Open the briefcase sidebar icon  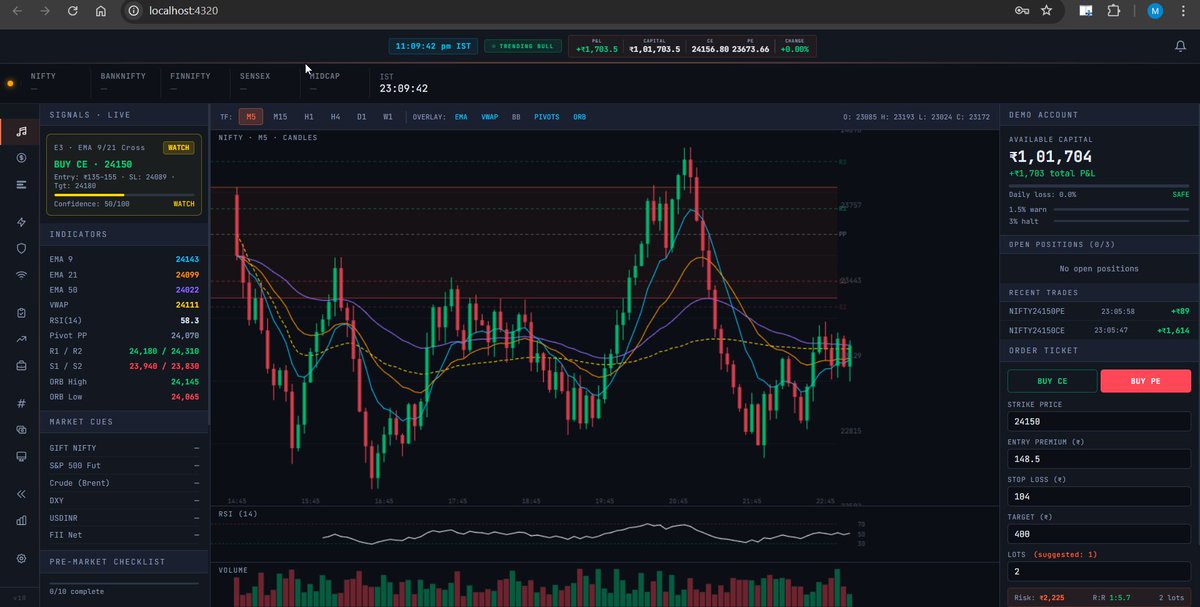[21, 366]
